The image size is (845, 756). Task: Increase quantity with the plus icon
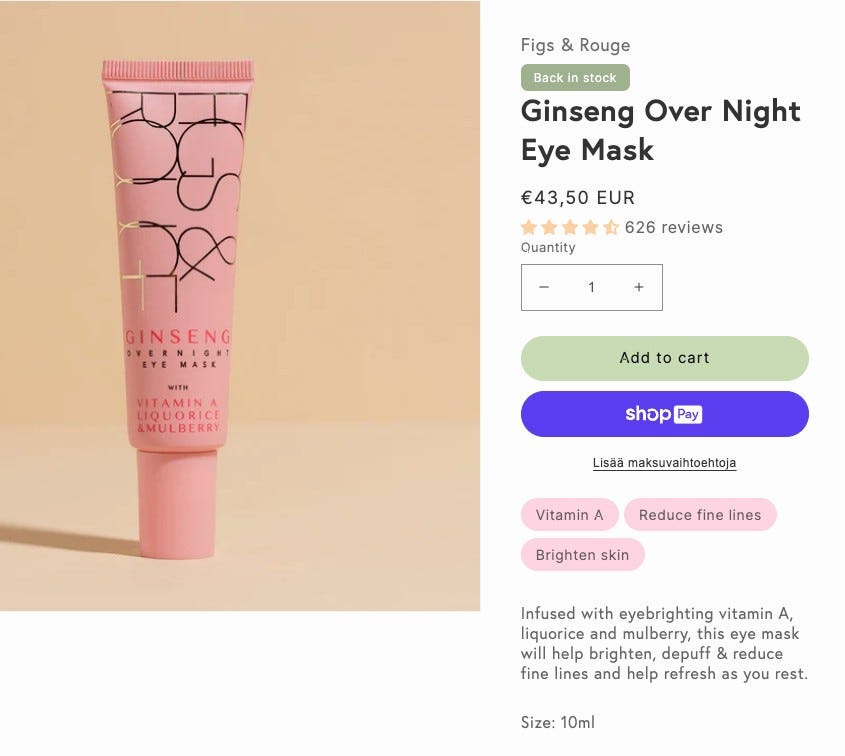(x=639, y=288)
